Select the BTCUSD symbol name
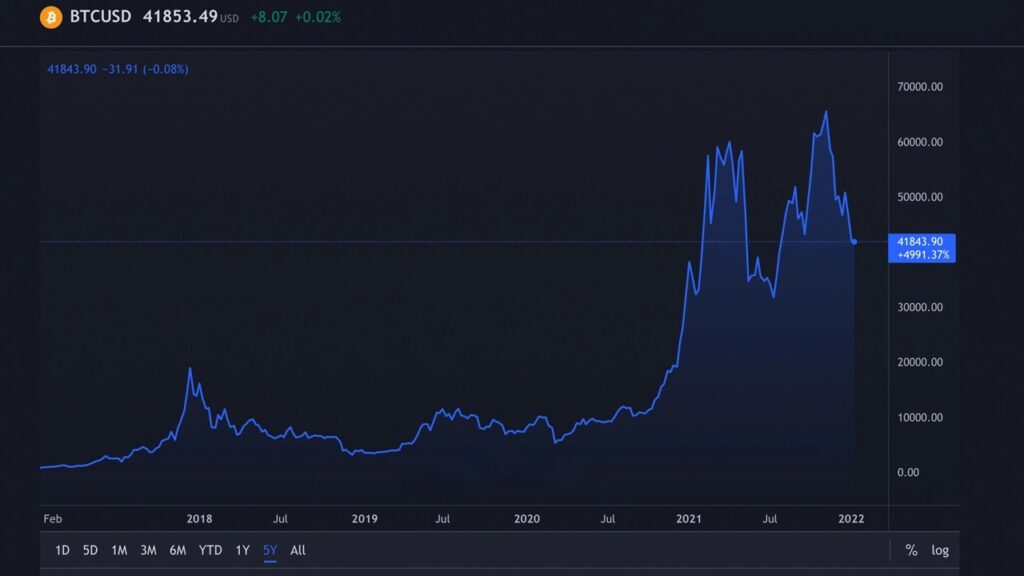Image resolution: width=1024 pixels, height=576 pixels. pyautogui.click(x=101, y=16)
